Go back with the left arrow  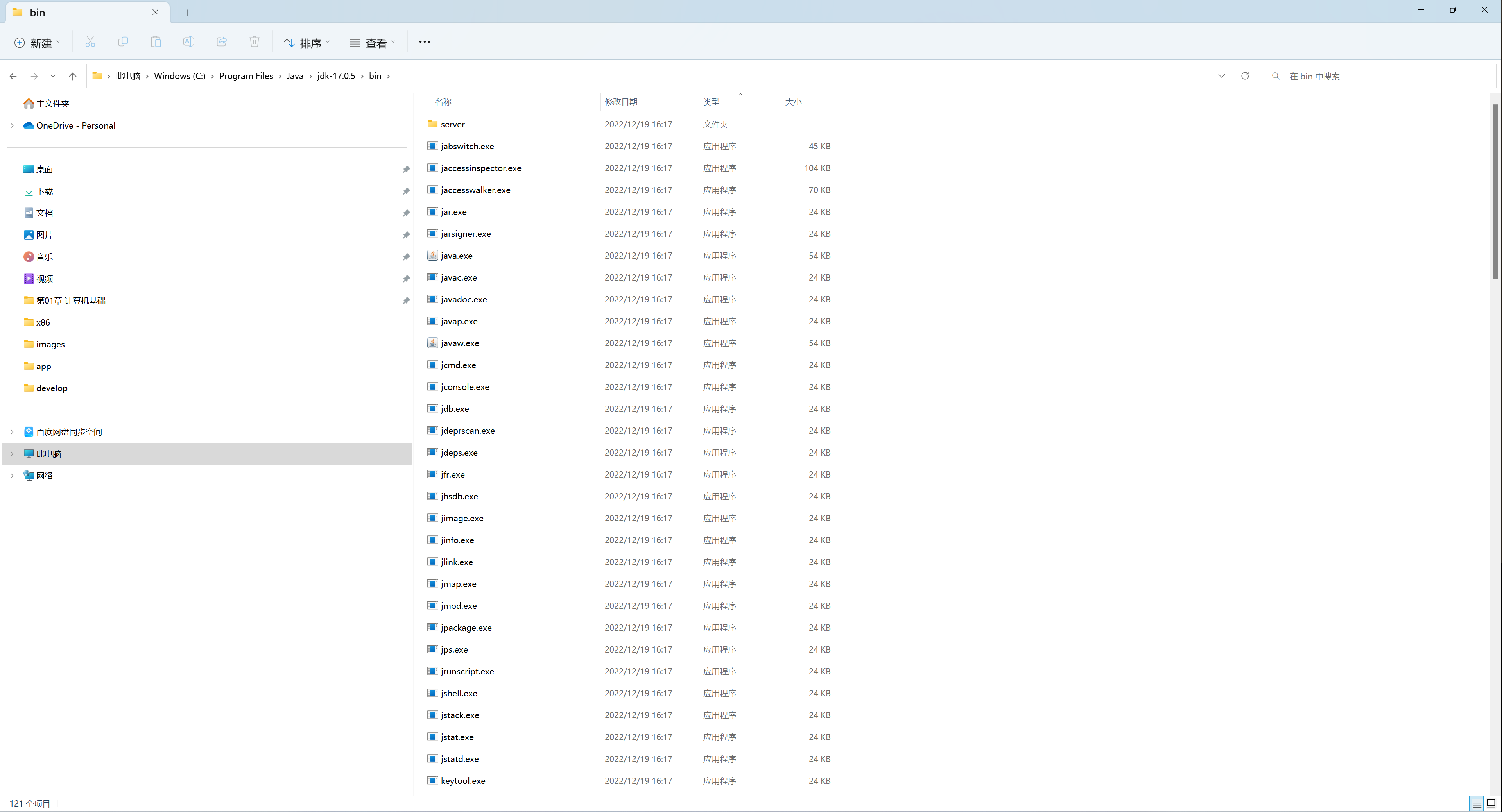13,76
